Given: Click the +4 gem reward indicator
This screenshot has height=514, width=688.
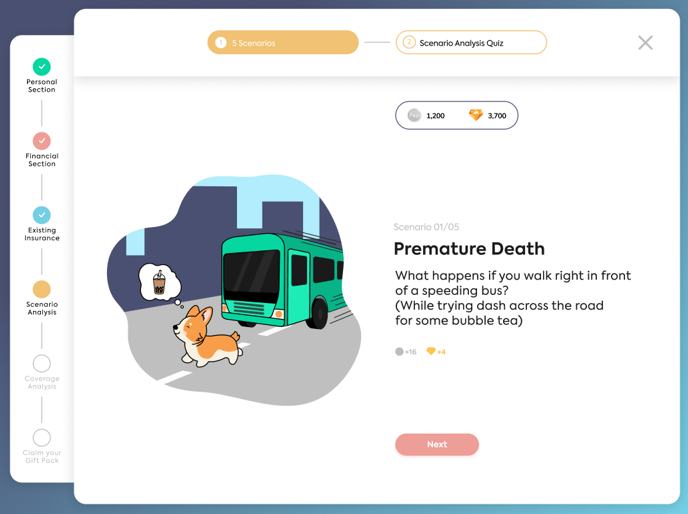Looking at the screenshot, I should click(436, 352).
